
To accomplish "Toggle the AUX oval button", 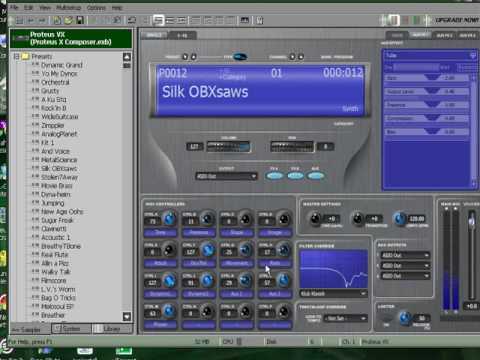I will coord(316,176).
